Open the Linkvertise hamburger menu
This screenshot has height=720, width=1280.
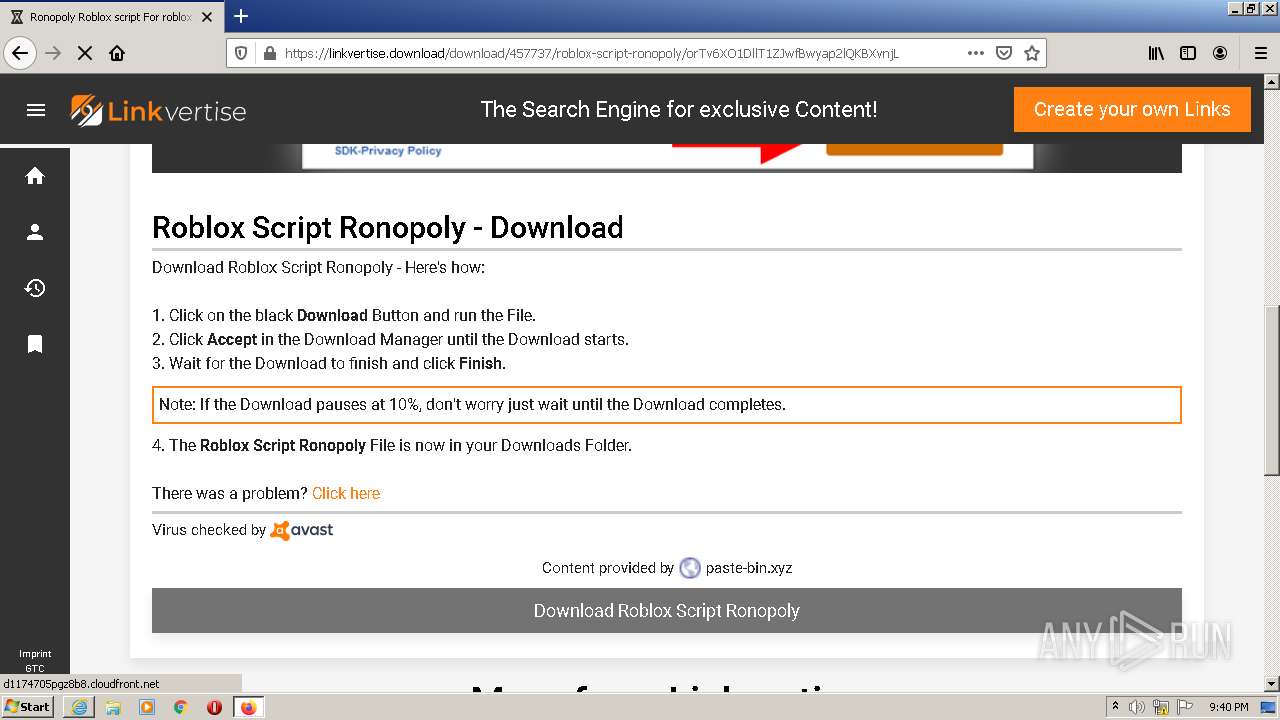click(x=36, y=110)
